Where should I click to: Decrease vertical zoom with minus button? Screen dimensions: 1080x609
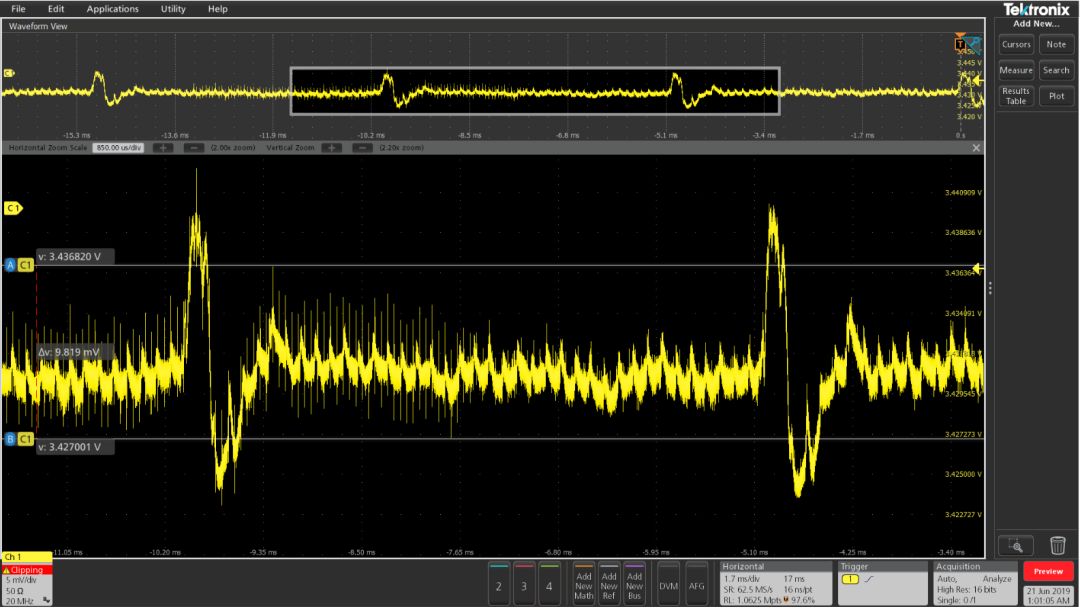coord(362,147)
